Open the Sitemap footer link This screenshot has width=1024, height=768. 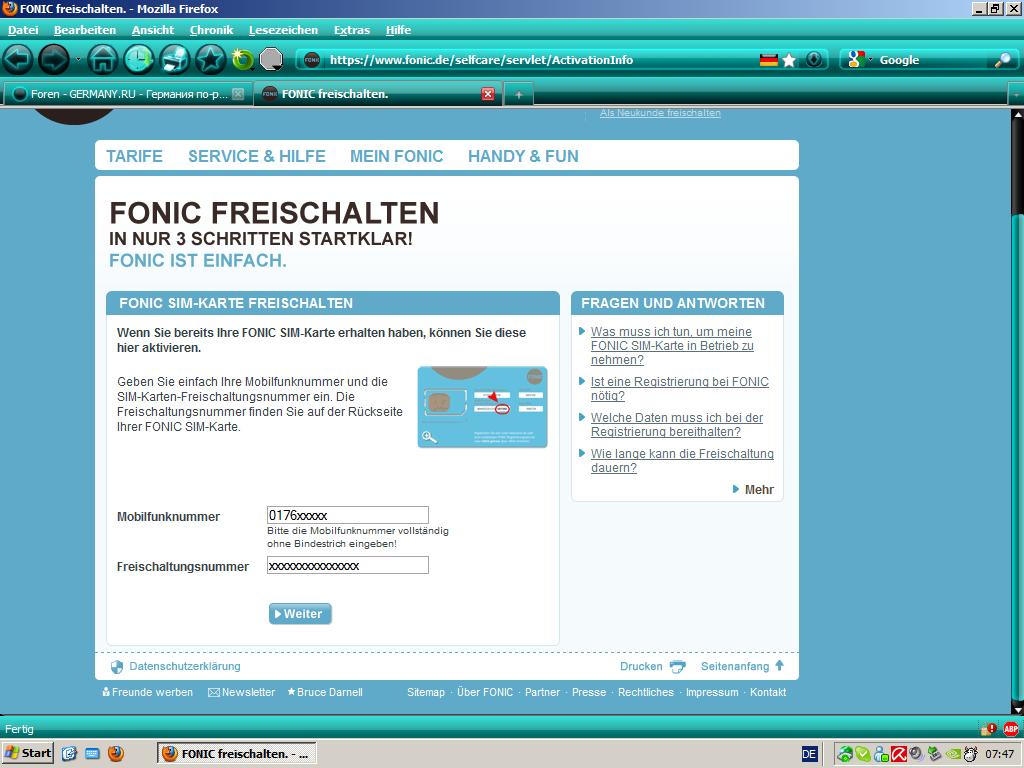tap(426, 692)
